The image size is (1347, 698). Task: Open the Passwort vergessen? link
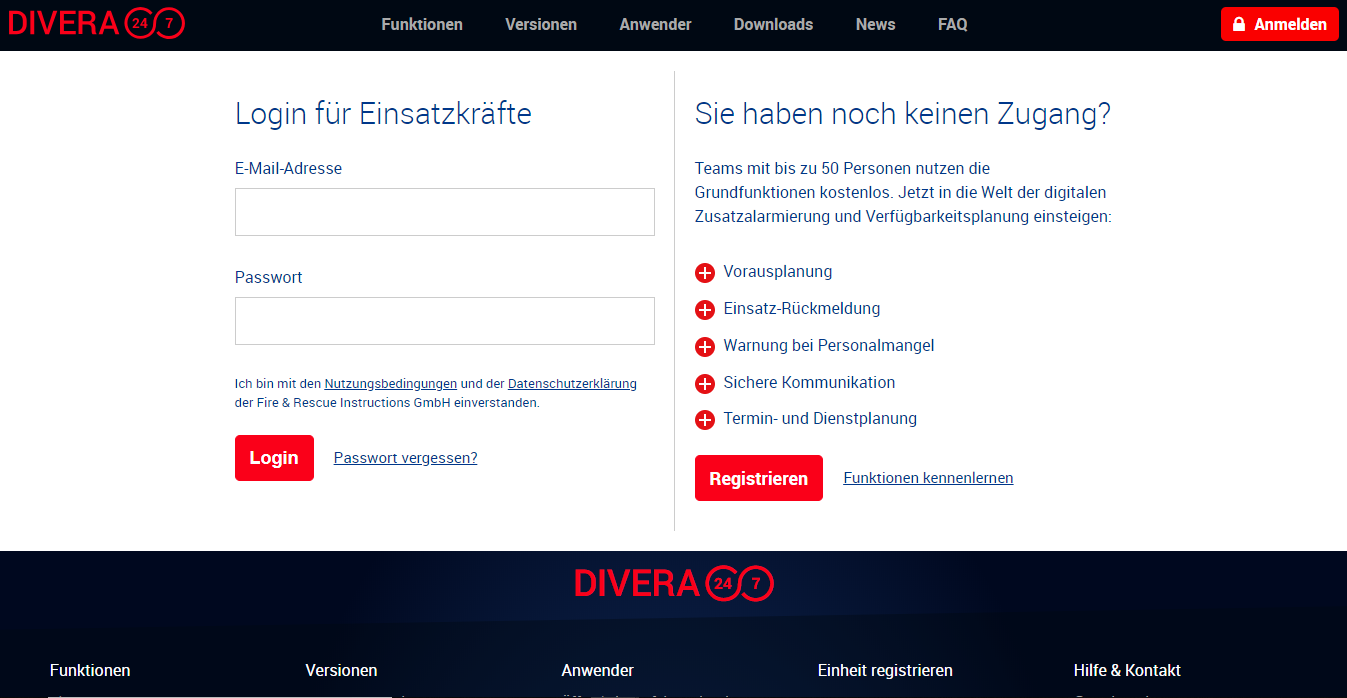tap(406, 458)
